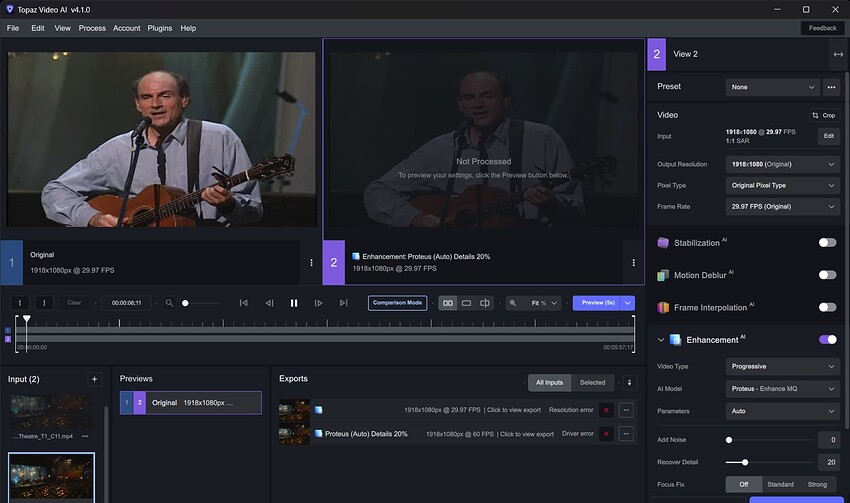
Task: Open the Output Resolution dropdown
Action: coord(782,164)
